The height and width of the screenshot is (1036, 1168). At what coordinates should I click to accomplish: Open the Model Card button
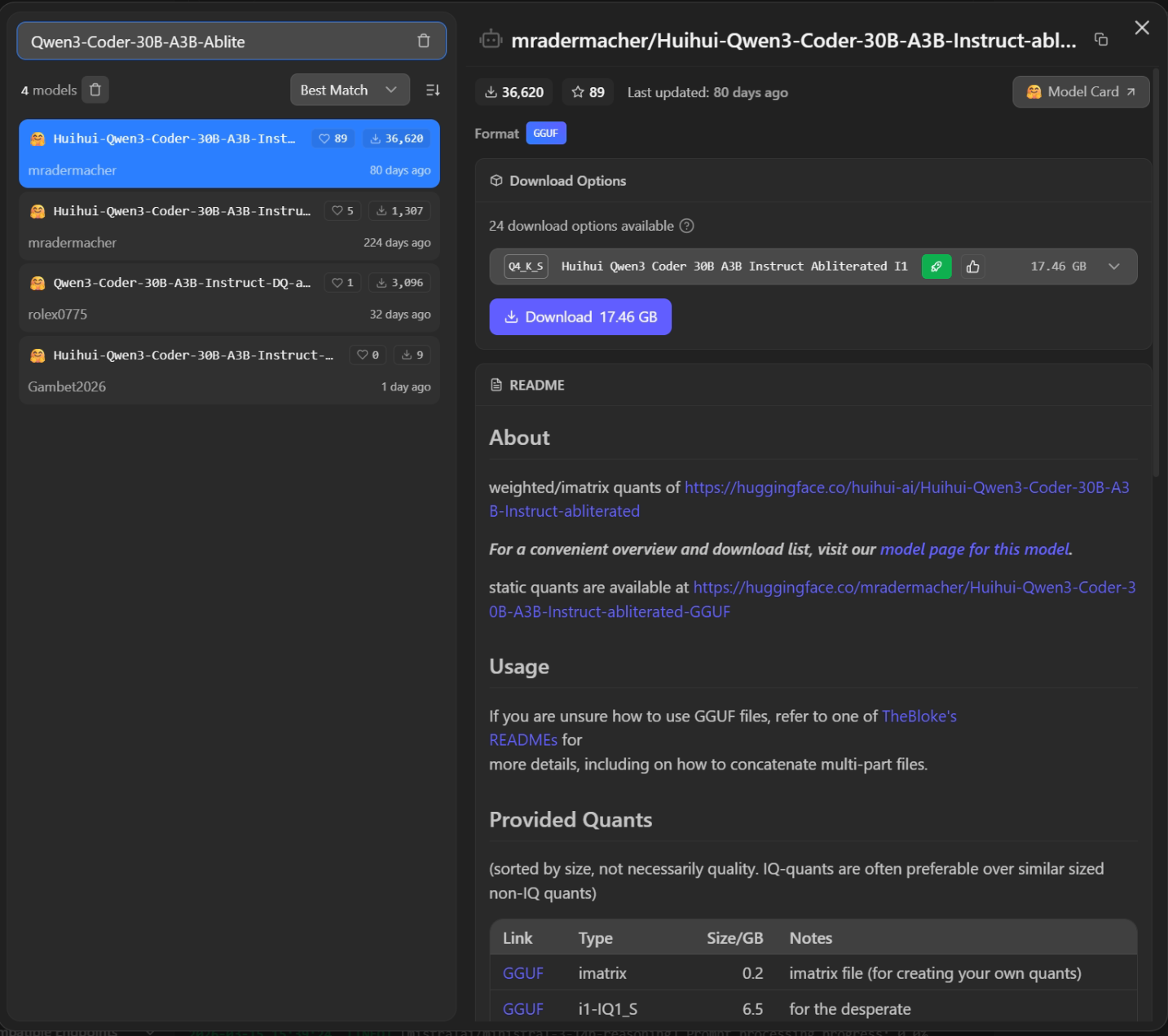click(x=1080, y=92)
